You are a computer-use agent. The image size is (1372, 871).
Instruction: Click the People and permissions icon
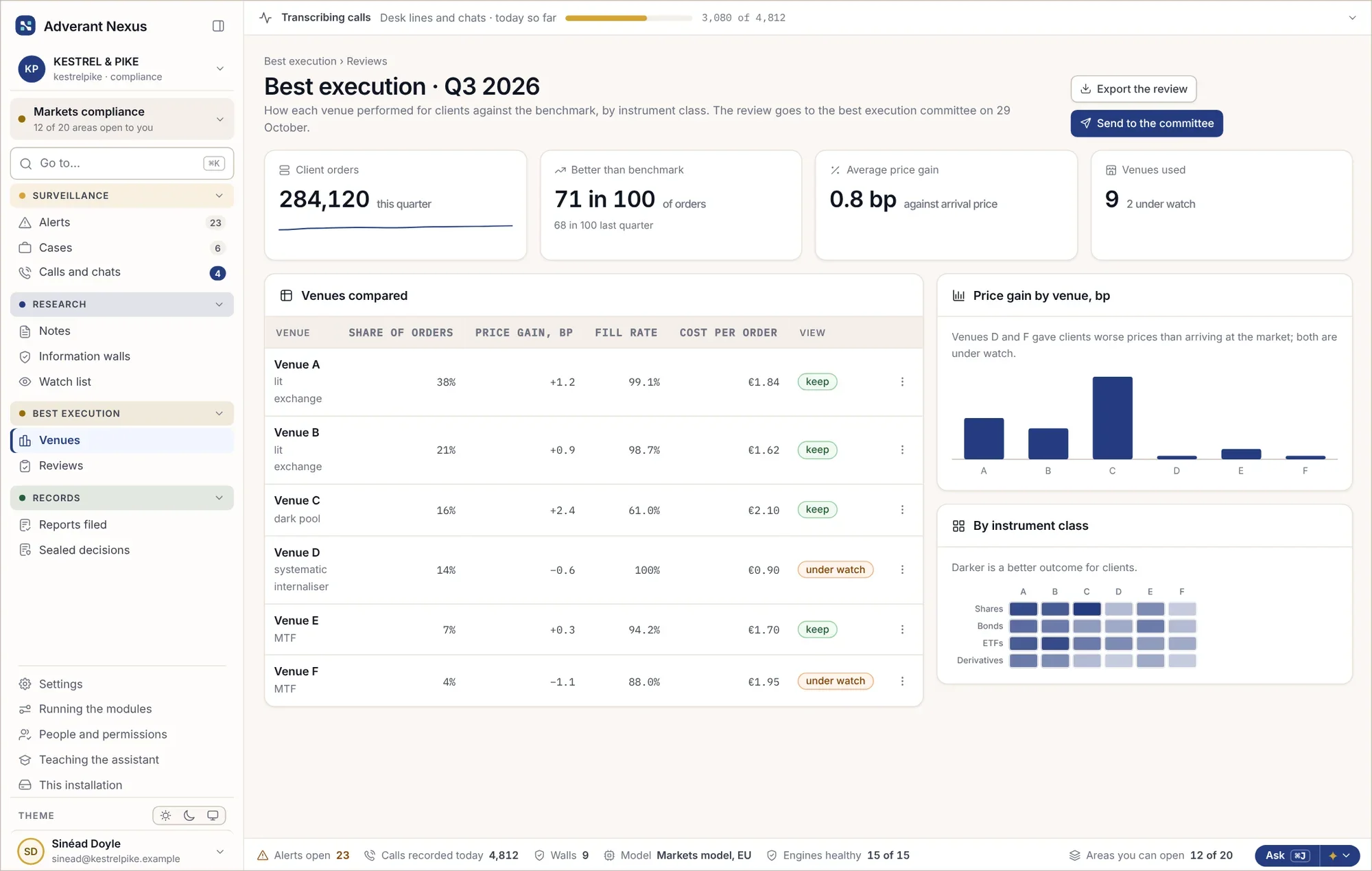[x=25, y=734]
